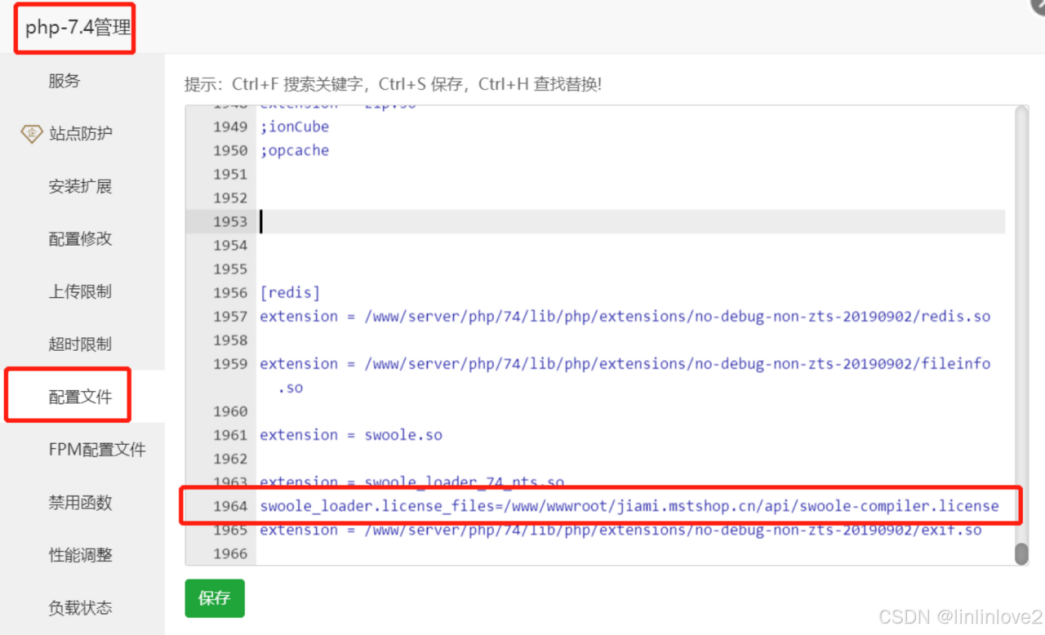Screen dimensions: 1045x635
Task: Click line number 1966 in the gutter
Action: pos(230,554)
